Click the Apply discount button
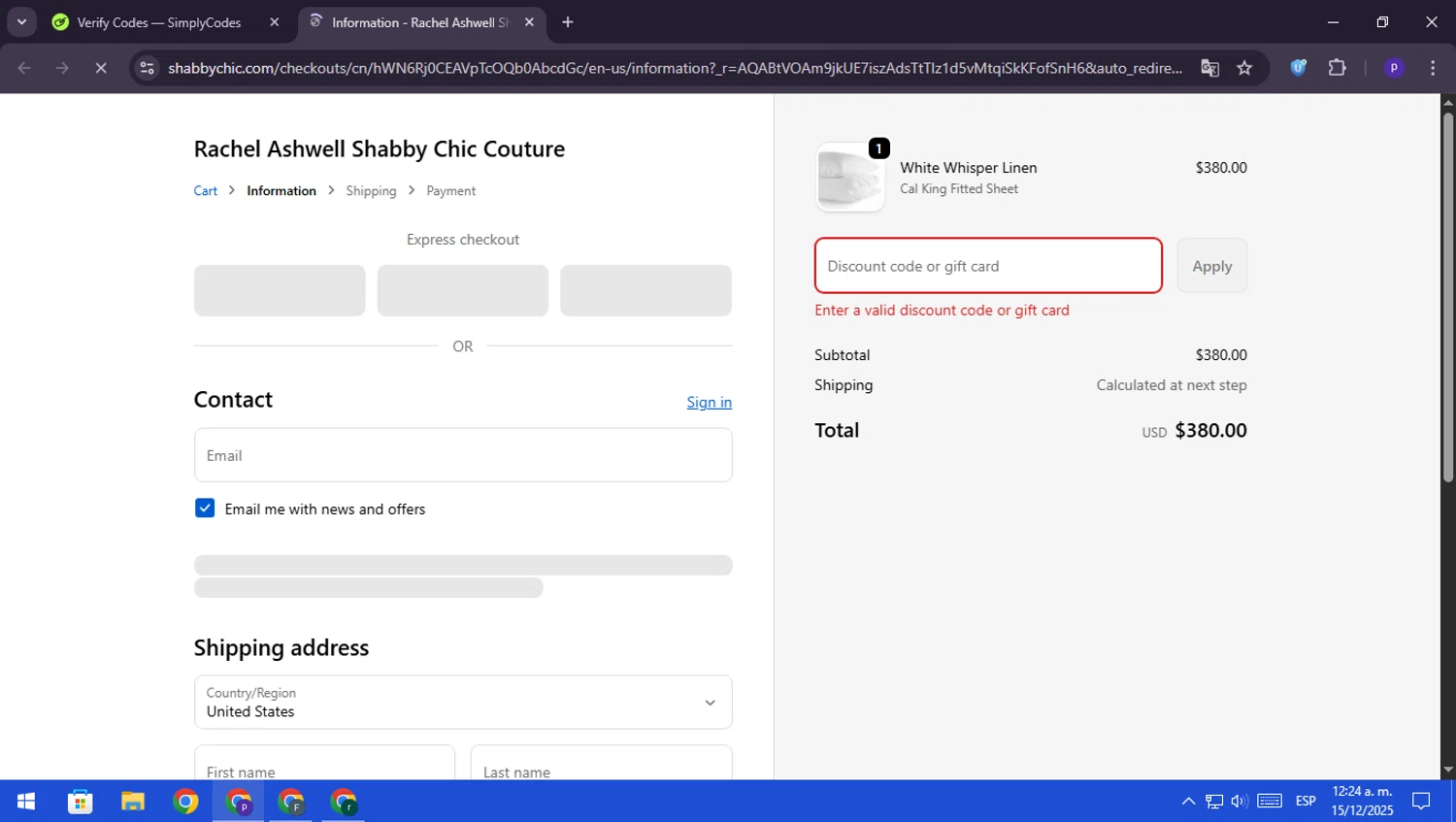The width and height of the screenshot is (1456, 822). pos(1212,266)
